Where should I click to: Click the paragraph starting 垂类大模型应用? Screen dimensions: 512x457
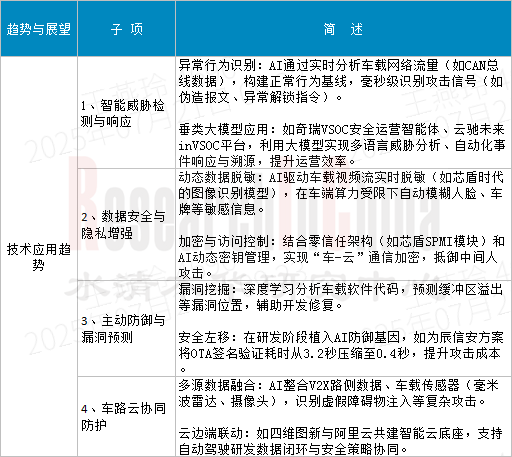click(x=342, y=145)
